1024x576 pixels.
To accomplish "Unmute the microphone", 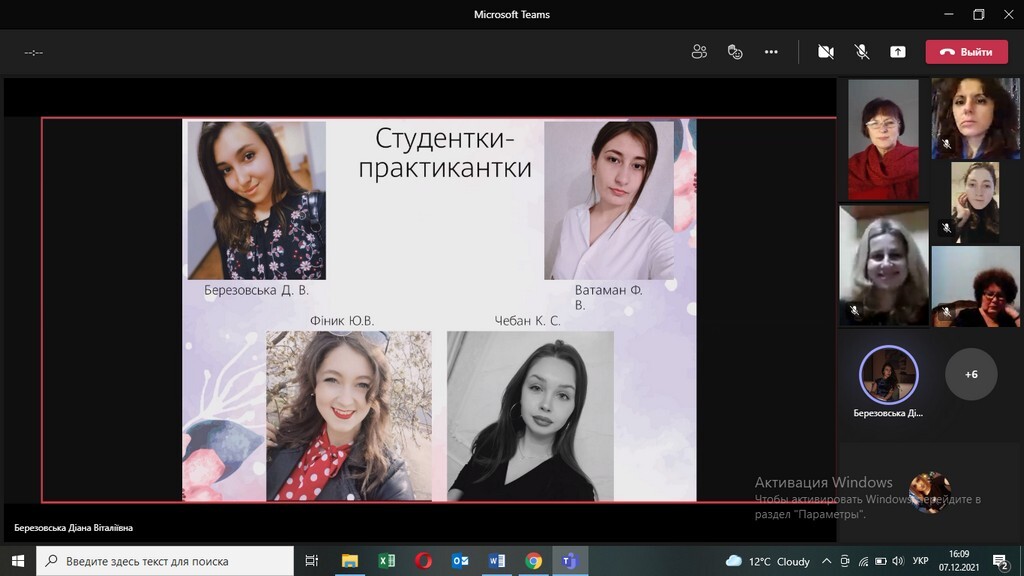I will [861, 52].
